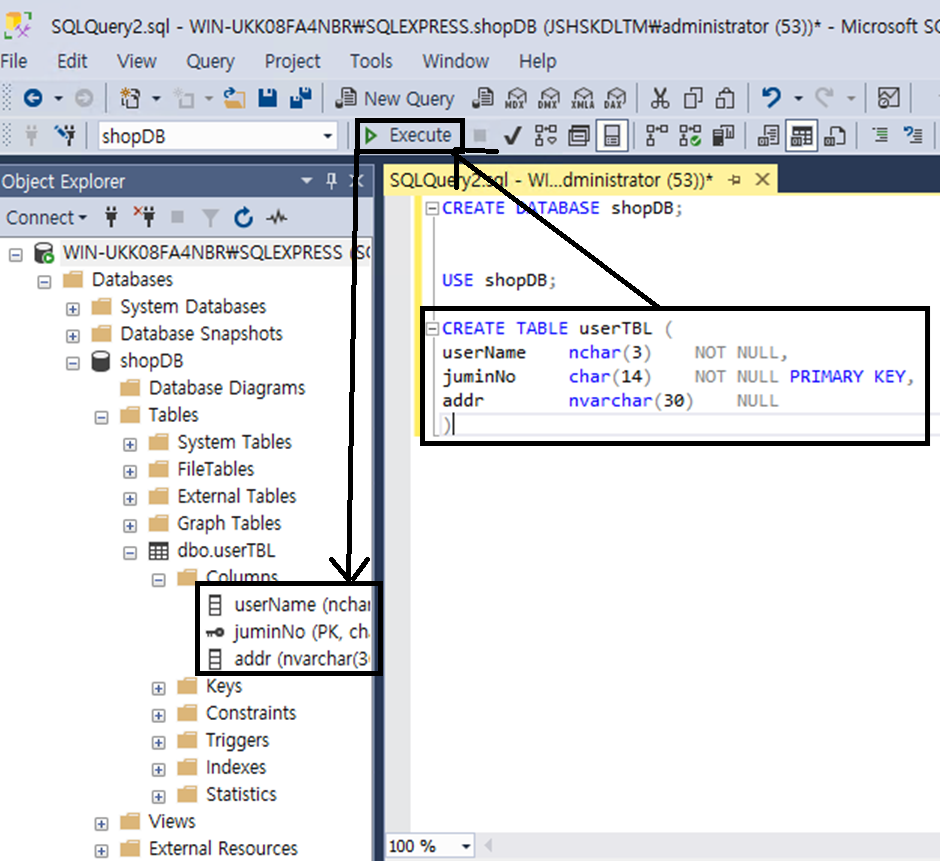Click the Undo arrow icon
This screenshot has height=861, width=940.
click(x=771, y=98)
